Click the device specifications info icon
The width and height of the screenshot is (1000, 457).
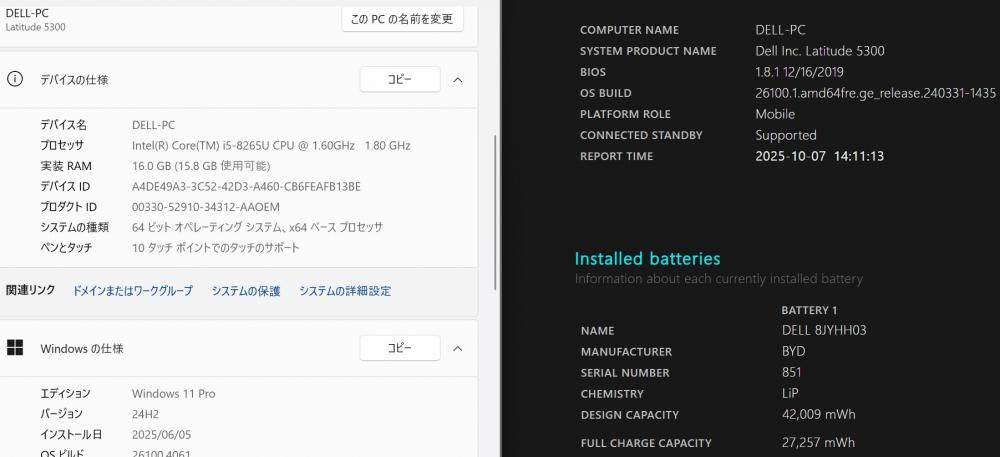(x=15, y=79)
